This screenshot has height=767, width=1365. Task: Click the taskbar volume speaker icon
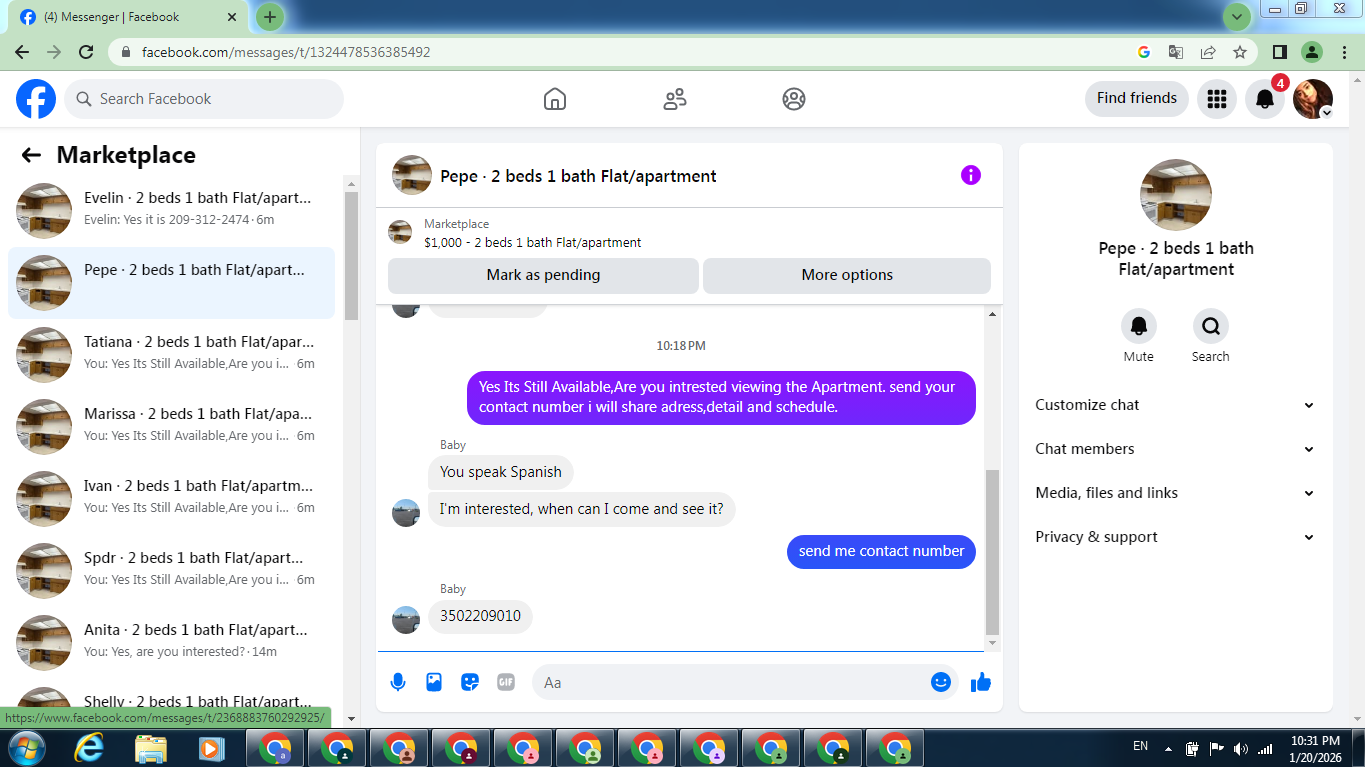pos(1241,748)
